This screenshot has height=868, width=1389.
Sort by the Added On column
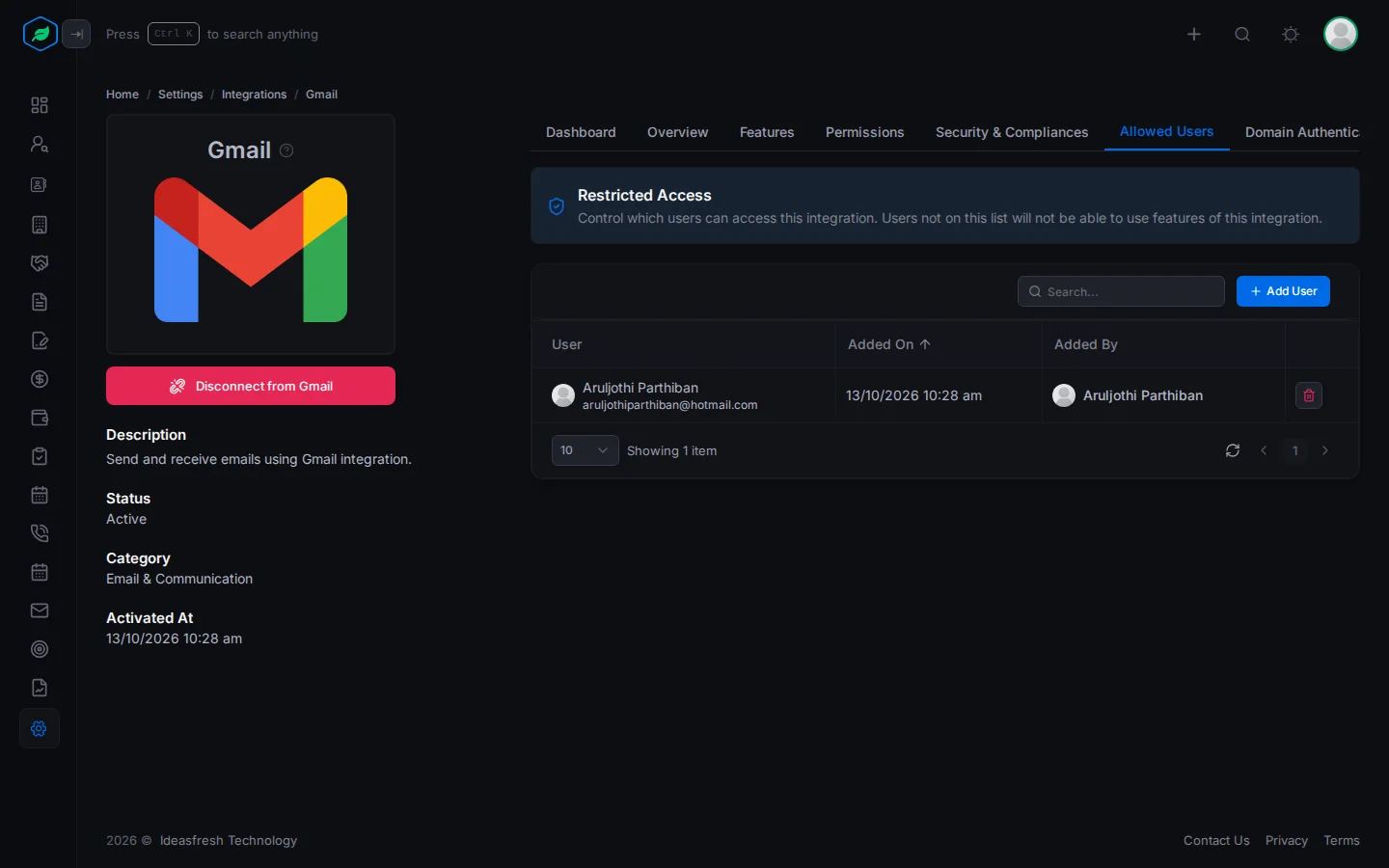coord(888,344)
